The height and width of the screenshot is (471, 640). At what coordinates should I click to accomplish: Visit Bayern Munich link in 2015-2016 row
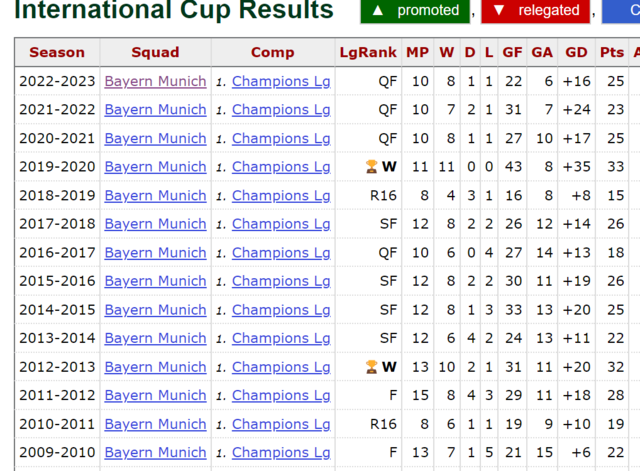(x=155, y=281)
